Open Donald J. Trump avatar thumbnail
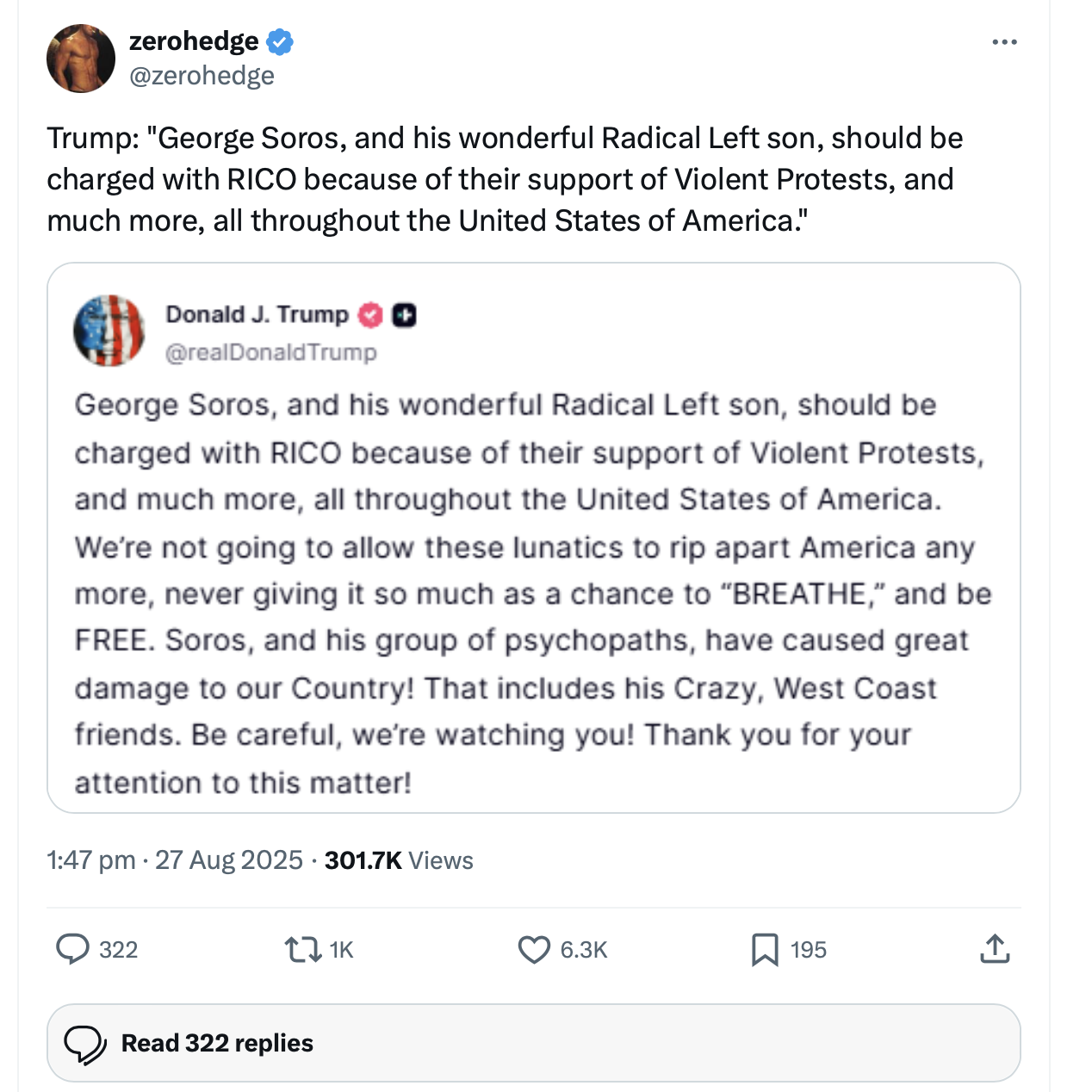The height and width of the screenshot is (1092, 1092). (109, 331)
